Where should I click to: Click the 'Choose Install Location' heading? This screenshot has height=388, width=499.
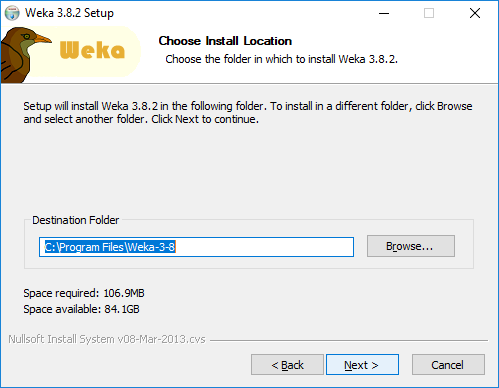coord(225,41)
